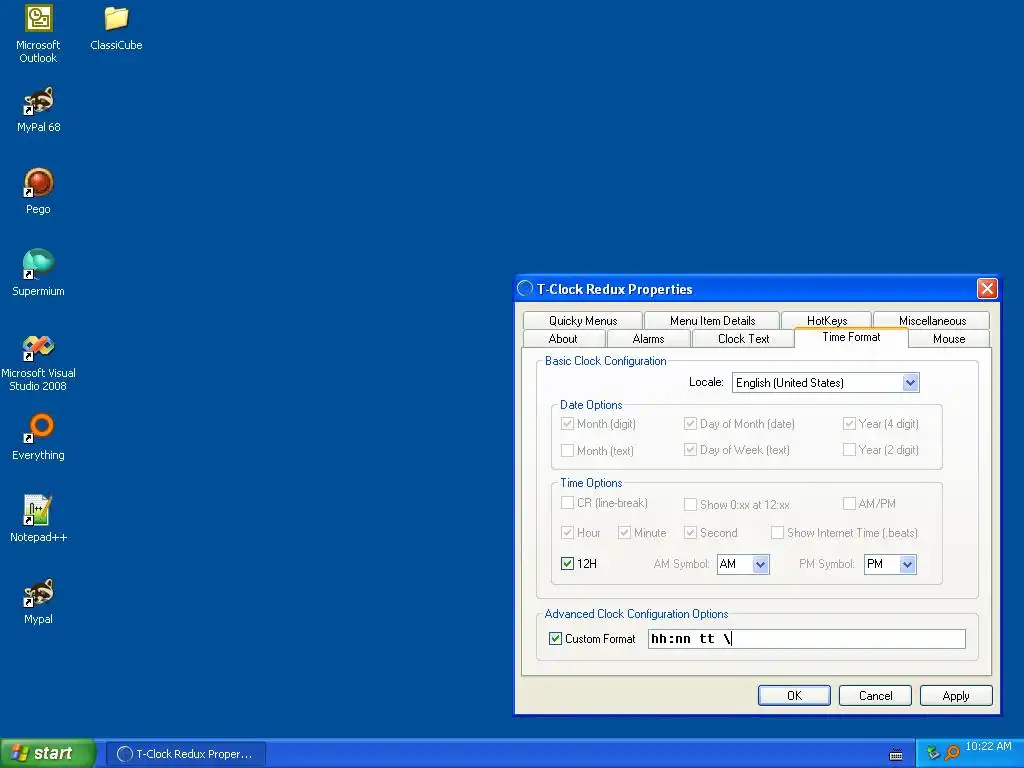Click the Apply button
Screen dimensions: 1024x768
point(956,696)
